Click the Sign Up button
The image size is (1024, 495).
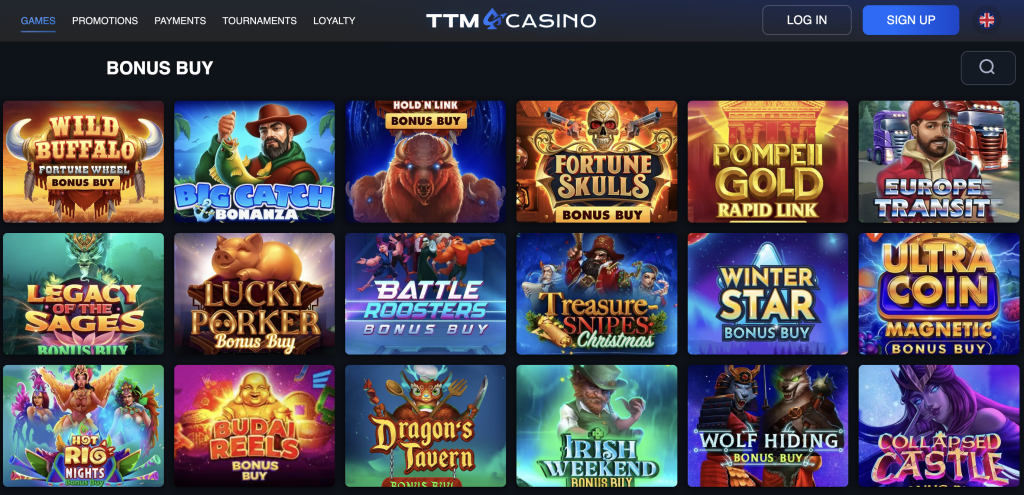(x=911, y=20)
